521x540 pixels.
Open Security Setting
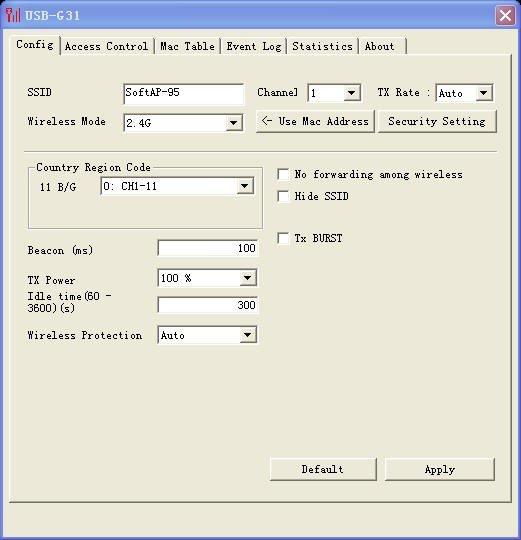(437, 121)
